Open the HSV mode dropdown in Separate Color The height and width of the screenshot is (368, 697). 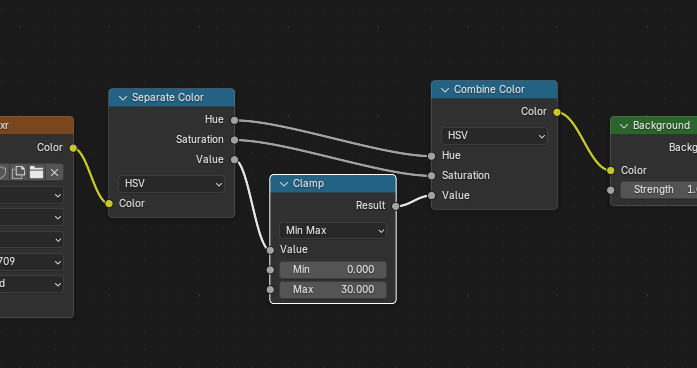pos(172,184)
